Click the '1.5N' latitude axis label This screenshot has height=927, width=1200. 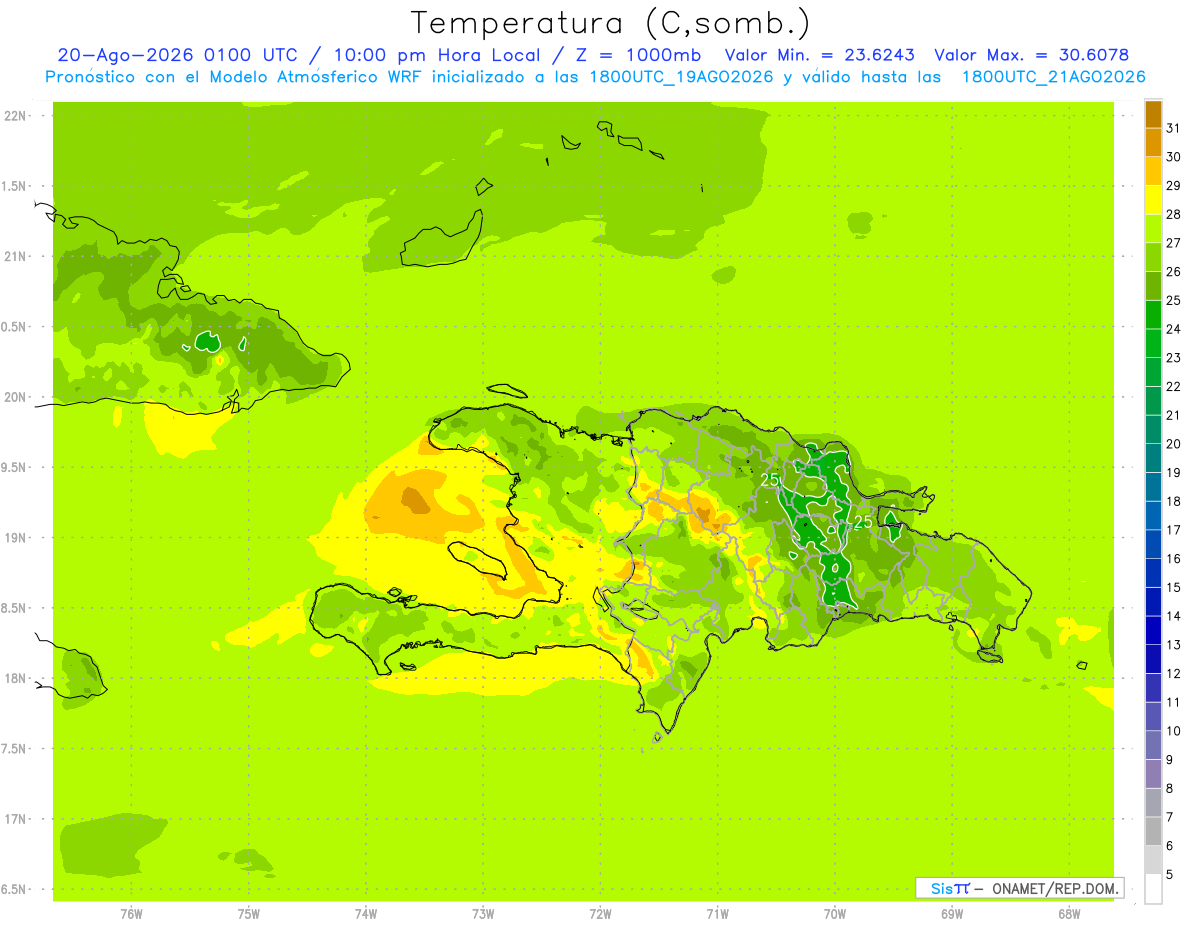[16, 186]
